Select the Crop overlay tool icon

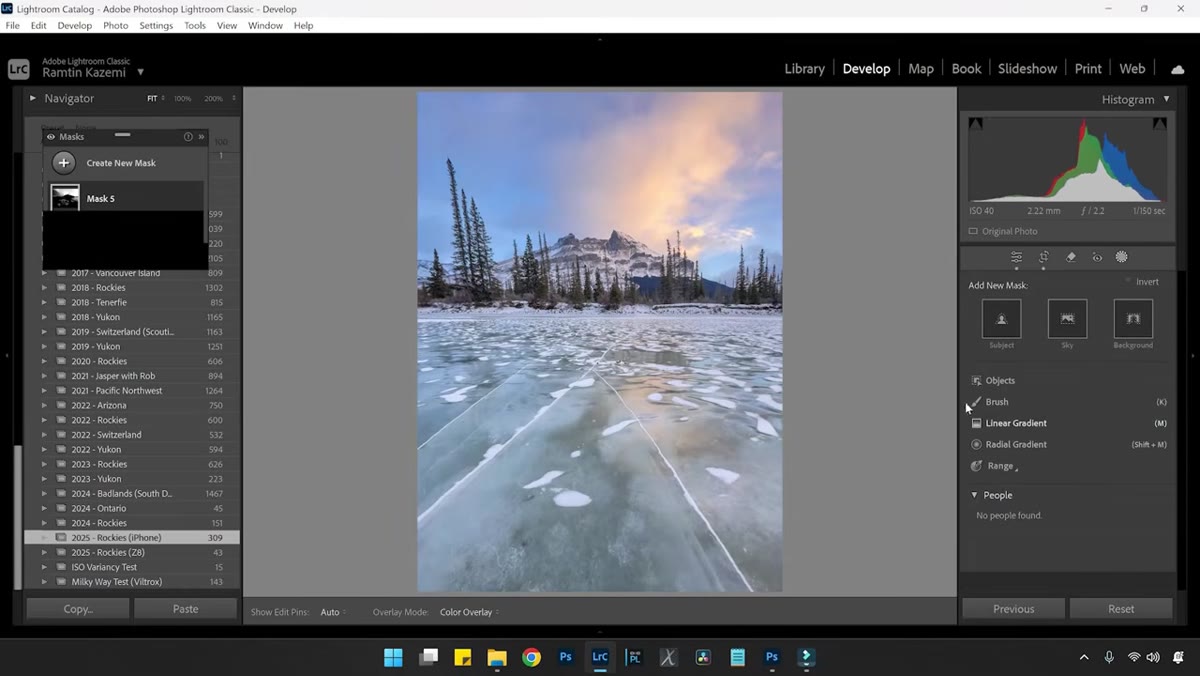pyautogui.click(x=1043, y=257)
